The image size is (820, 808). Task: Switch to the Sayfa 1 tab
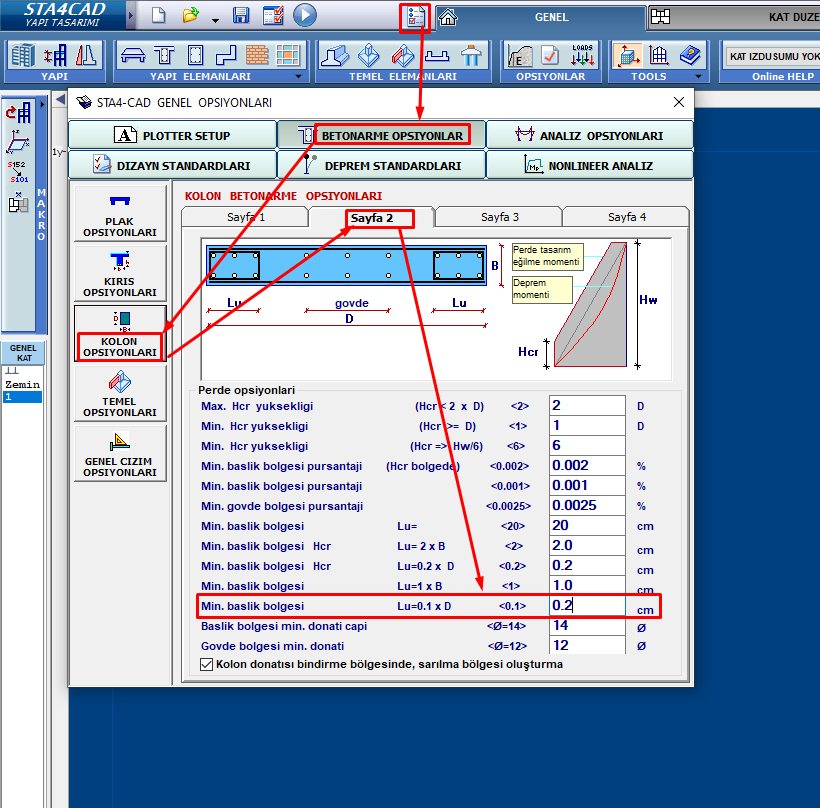pyautogui.click(x=245, y=217)
